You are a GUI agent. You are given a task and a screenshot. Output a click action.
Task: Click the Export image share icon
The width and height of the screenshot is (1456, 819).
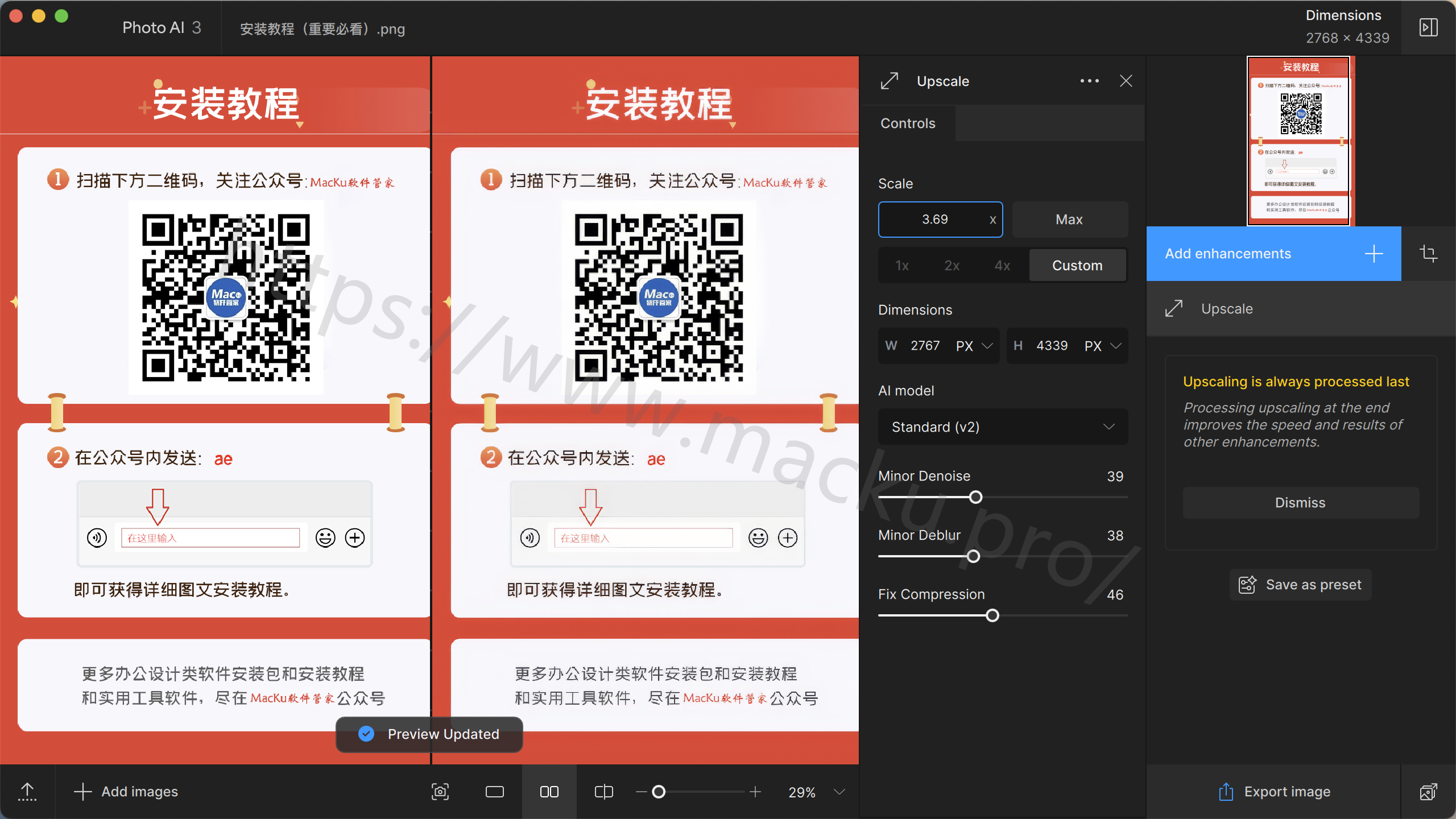click(1226, 792)
